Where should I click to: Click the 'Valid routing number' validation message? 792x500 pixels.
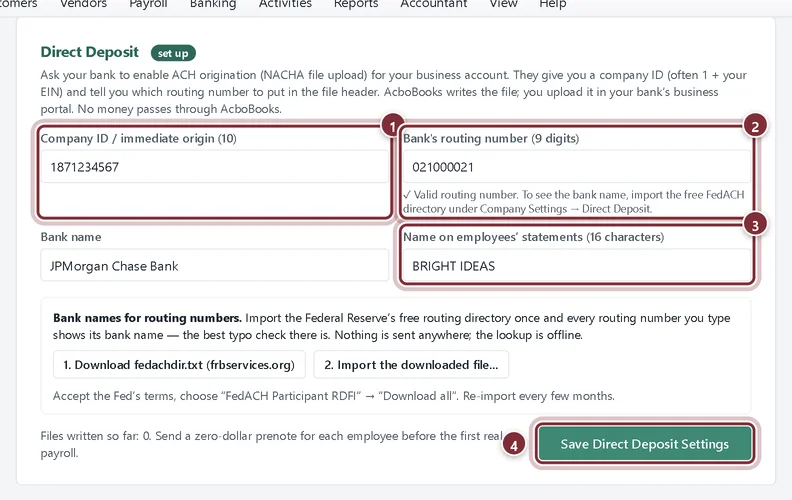coord(574,202)
